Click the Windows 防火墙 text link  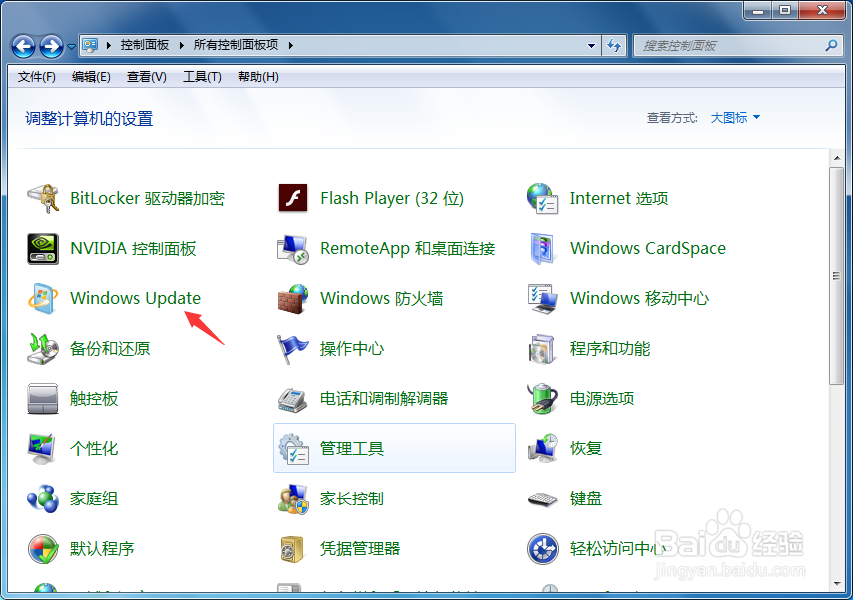click(381, 298)
